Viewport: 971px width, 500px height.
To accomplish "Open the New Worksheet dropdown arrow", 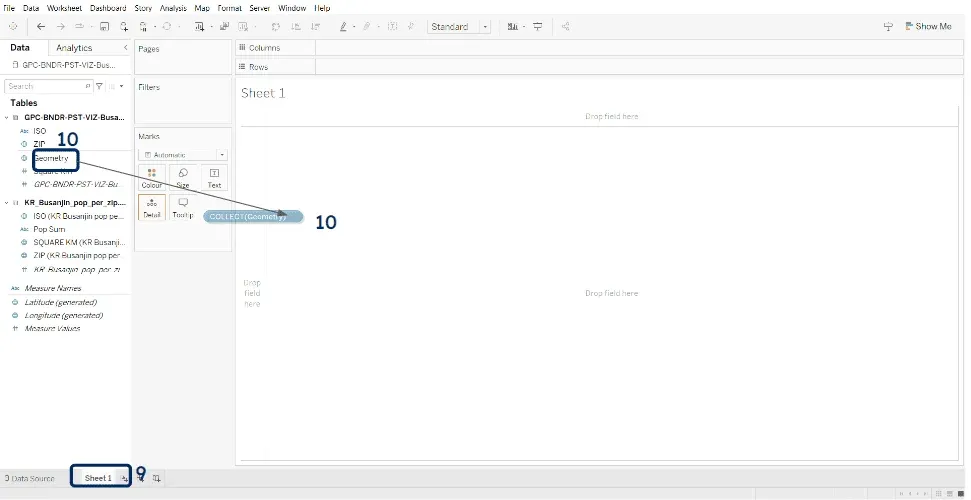I will [x=211, y=27].
